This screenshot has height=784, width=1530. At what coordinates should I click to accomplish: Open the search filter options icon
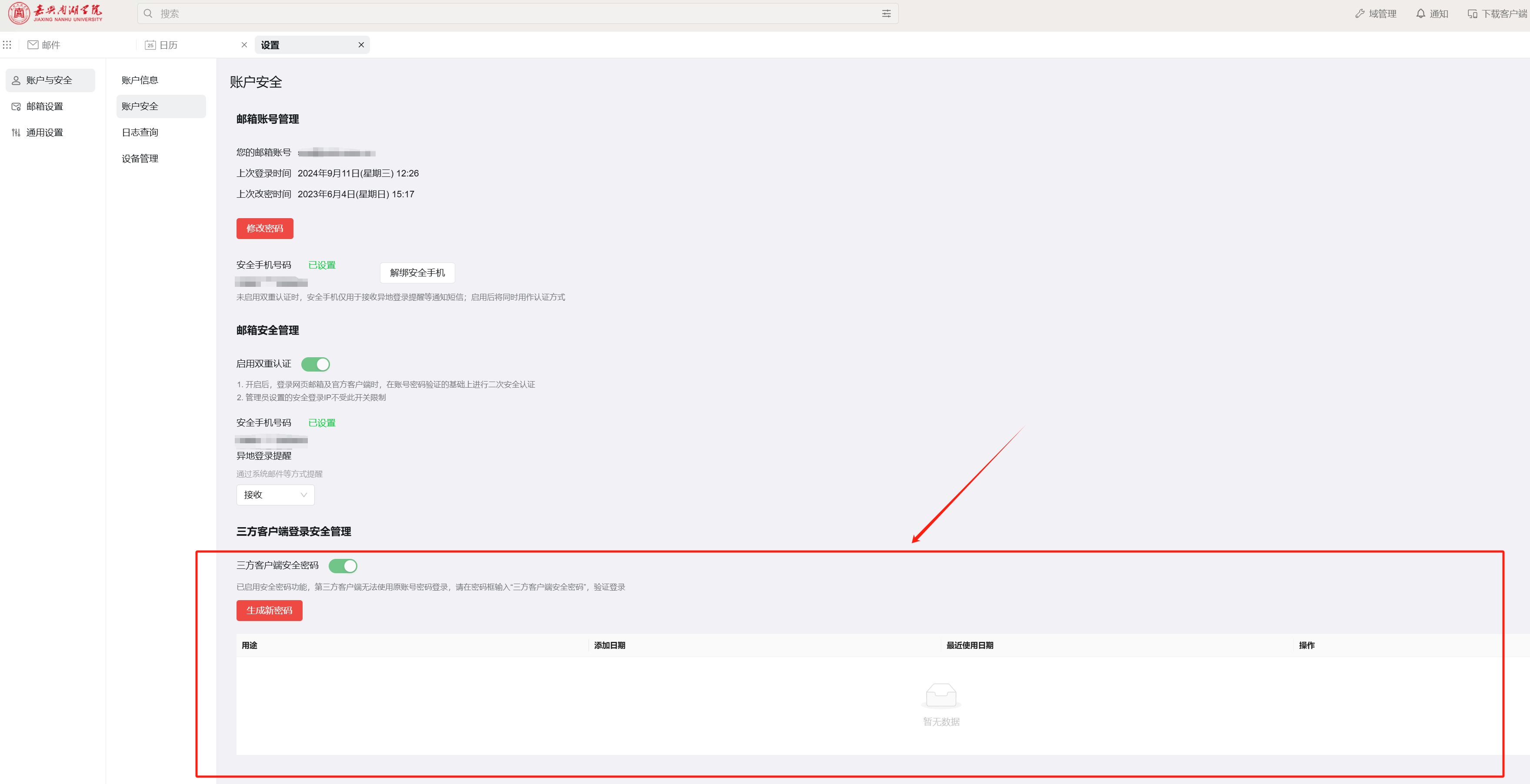(x=886, y=13)
